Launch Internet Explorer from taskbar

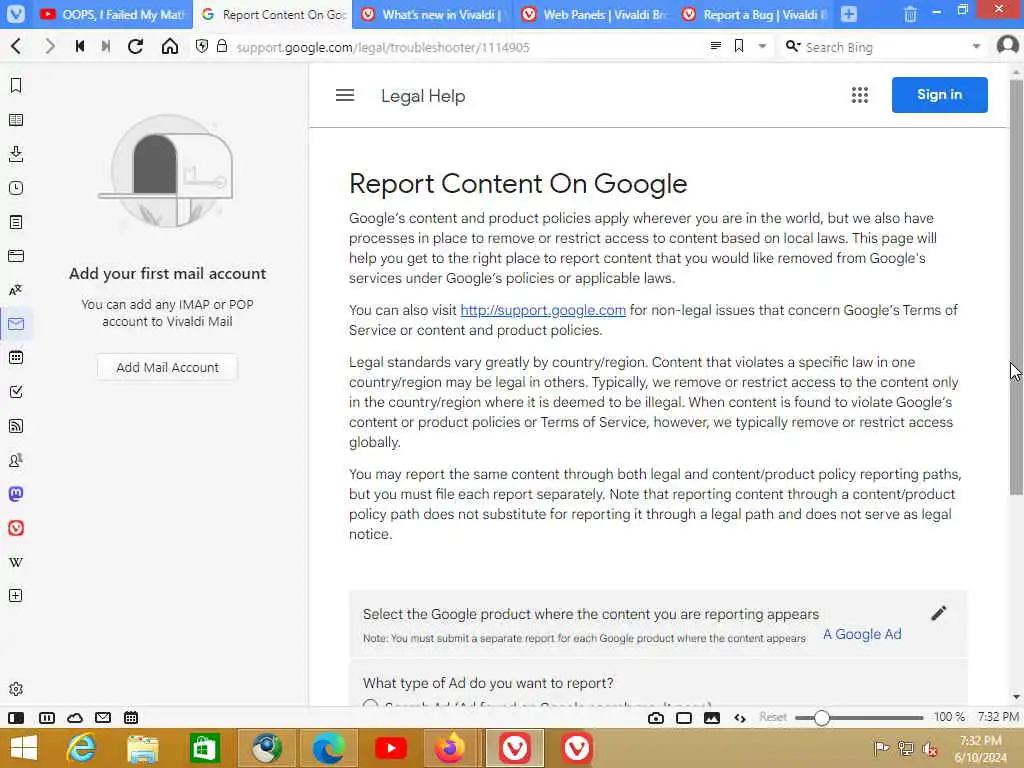coord(81,748)
